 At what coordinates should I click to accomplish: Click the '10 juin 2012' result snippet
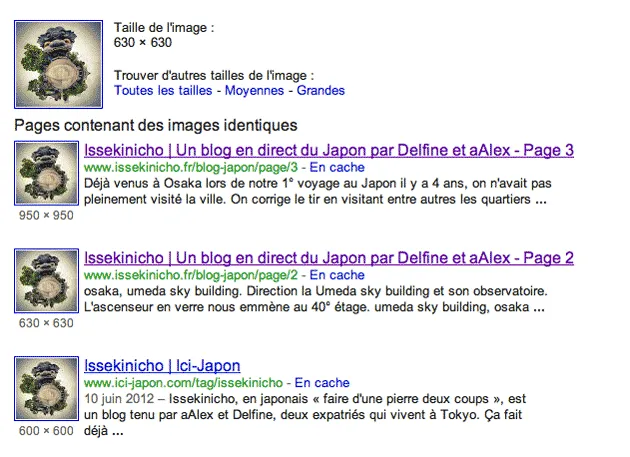305,415
